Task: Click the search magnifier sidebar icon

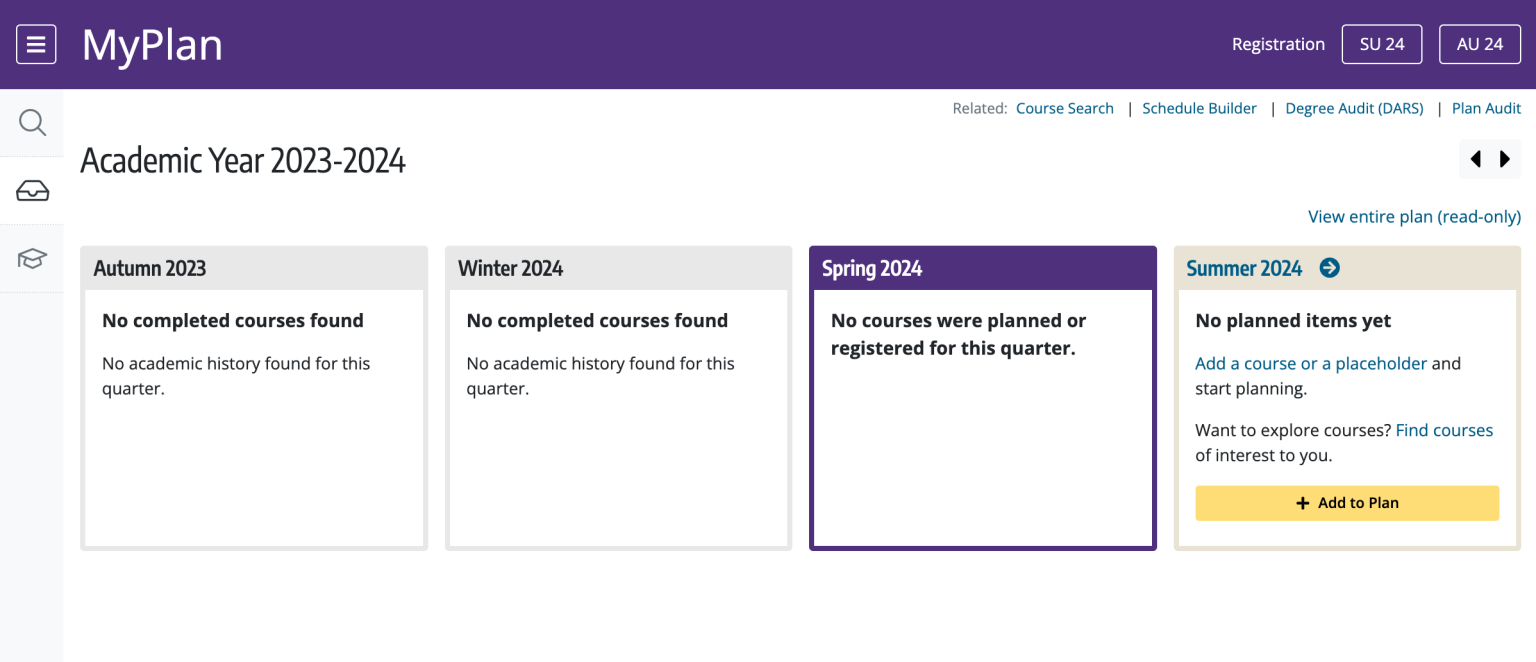Action: [32, 123]
